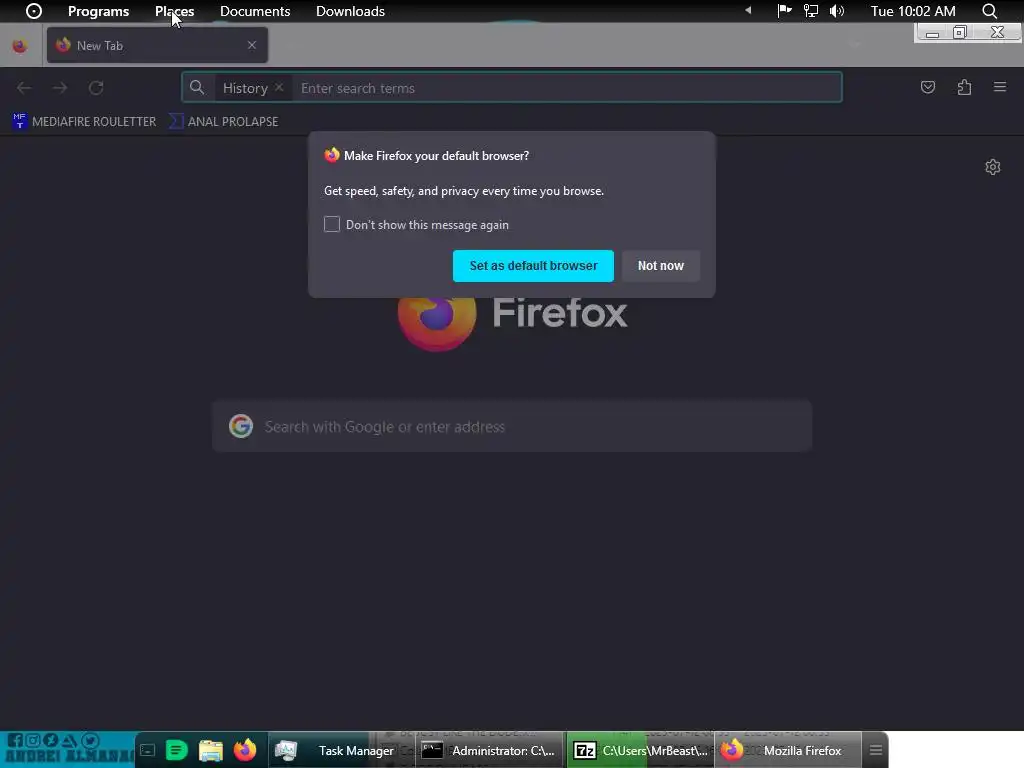1024x768 pixels.
Task: Launch the pinned Firefox taskbar icon
Action: [x=245, y=750]
